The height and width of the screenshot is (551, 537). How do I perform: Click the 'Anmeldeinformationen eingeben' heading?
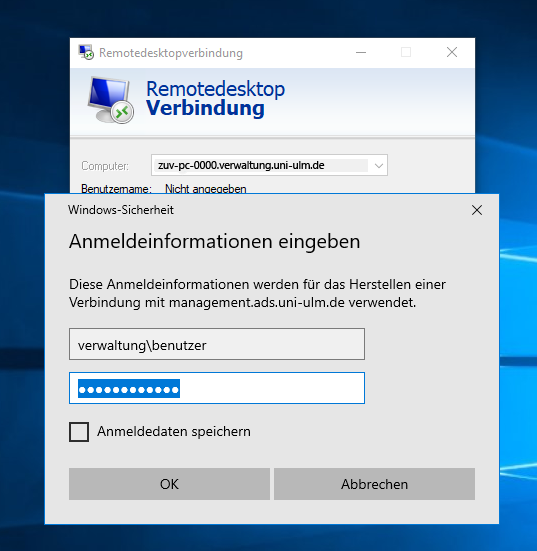click(215, 241)
